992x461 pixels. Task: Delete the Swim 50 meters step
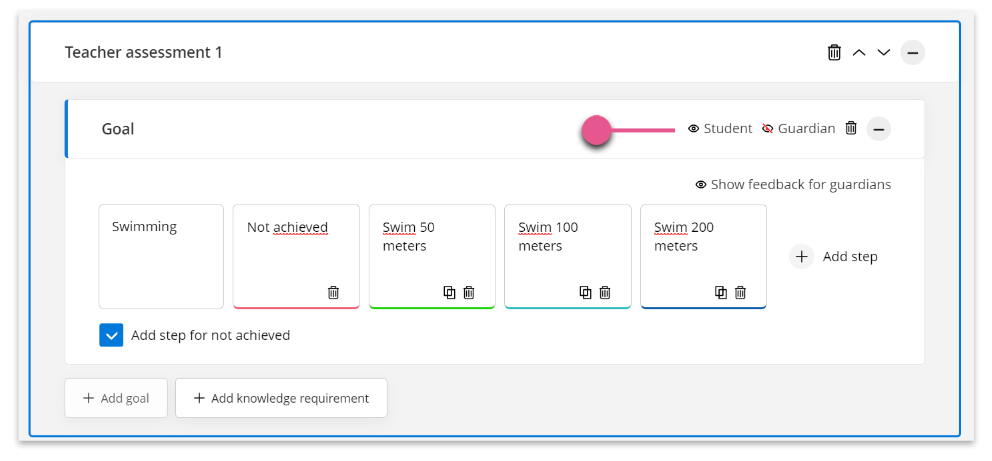coord(469,293)
